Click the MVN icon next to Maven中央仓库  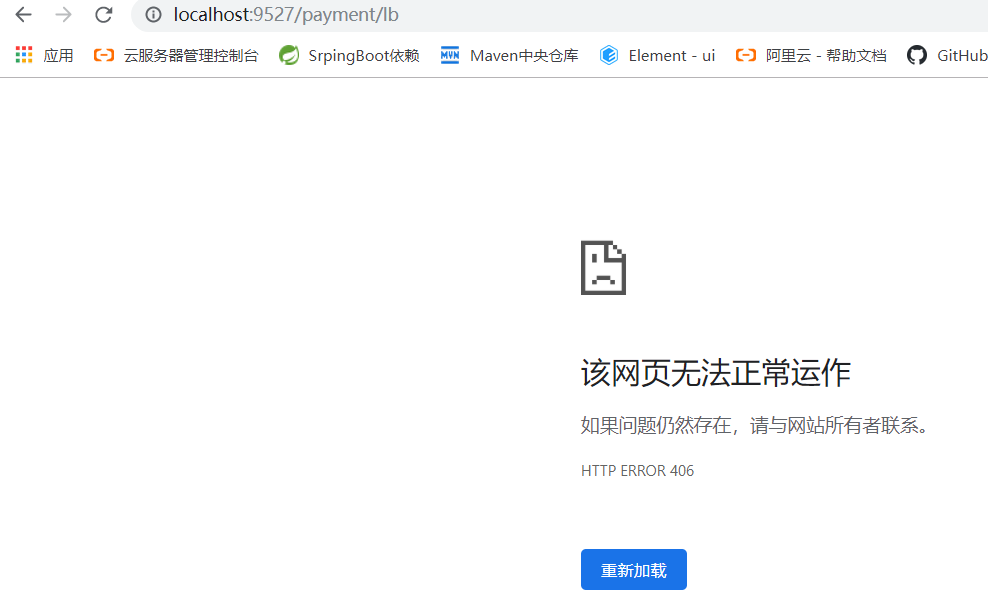450,55
